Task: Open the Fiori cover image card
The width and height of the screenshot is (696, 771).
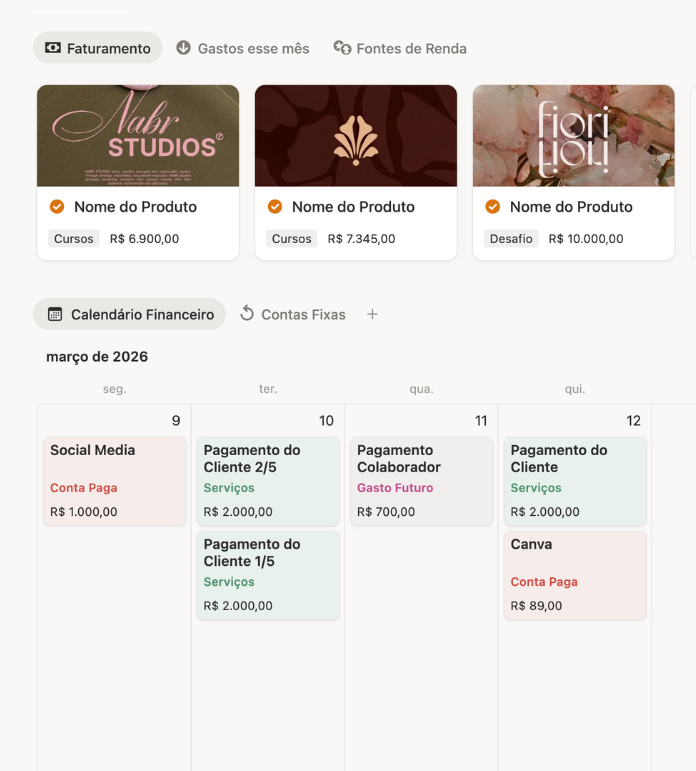Action: [x=573, y=136]
